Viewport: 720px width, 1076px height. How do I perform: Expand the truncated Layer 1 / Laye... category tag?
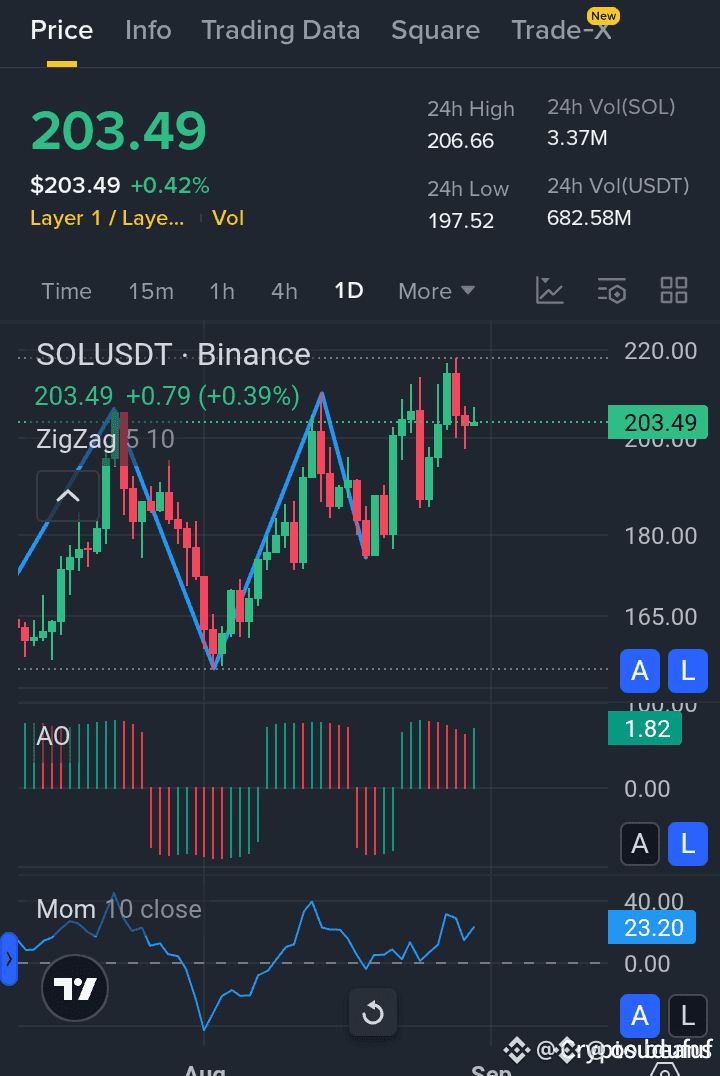pyautogui.click(x=107, y=218)
